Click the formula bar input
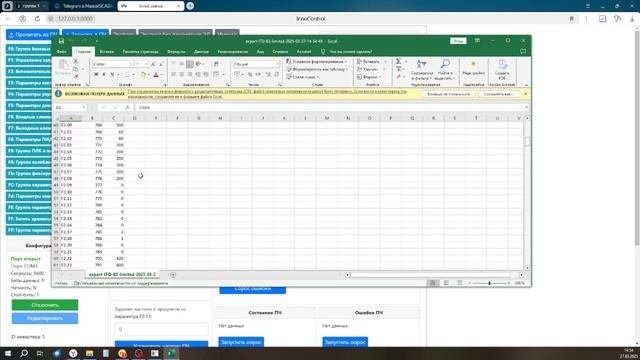This screenshot has height=360, width=640. pyautogui.click(x=329, y=107)
